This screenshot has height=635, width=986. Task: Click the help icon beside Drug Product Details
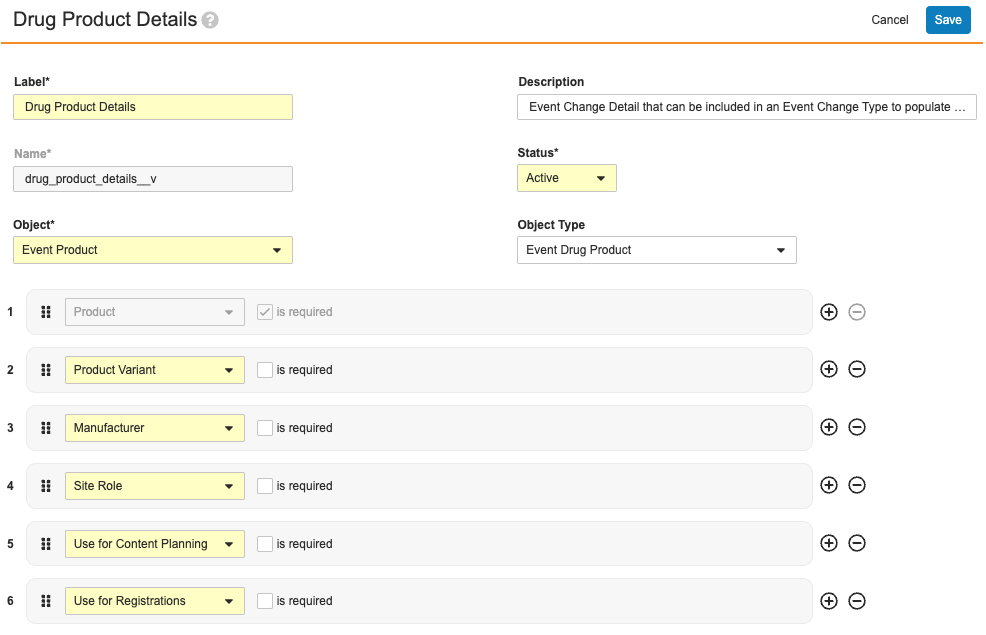click(210, 21)
